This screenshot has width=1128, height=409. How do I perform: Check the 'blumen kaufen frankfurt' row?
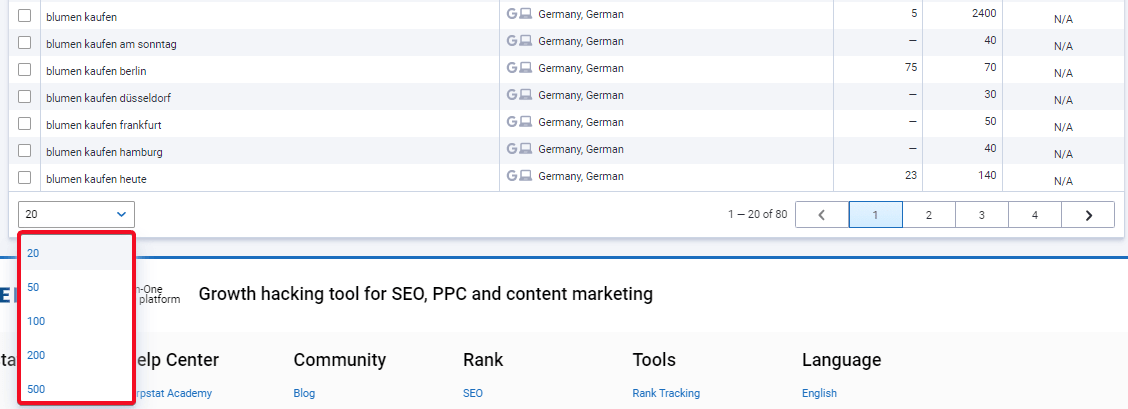point(24,124)
